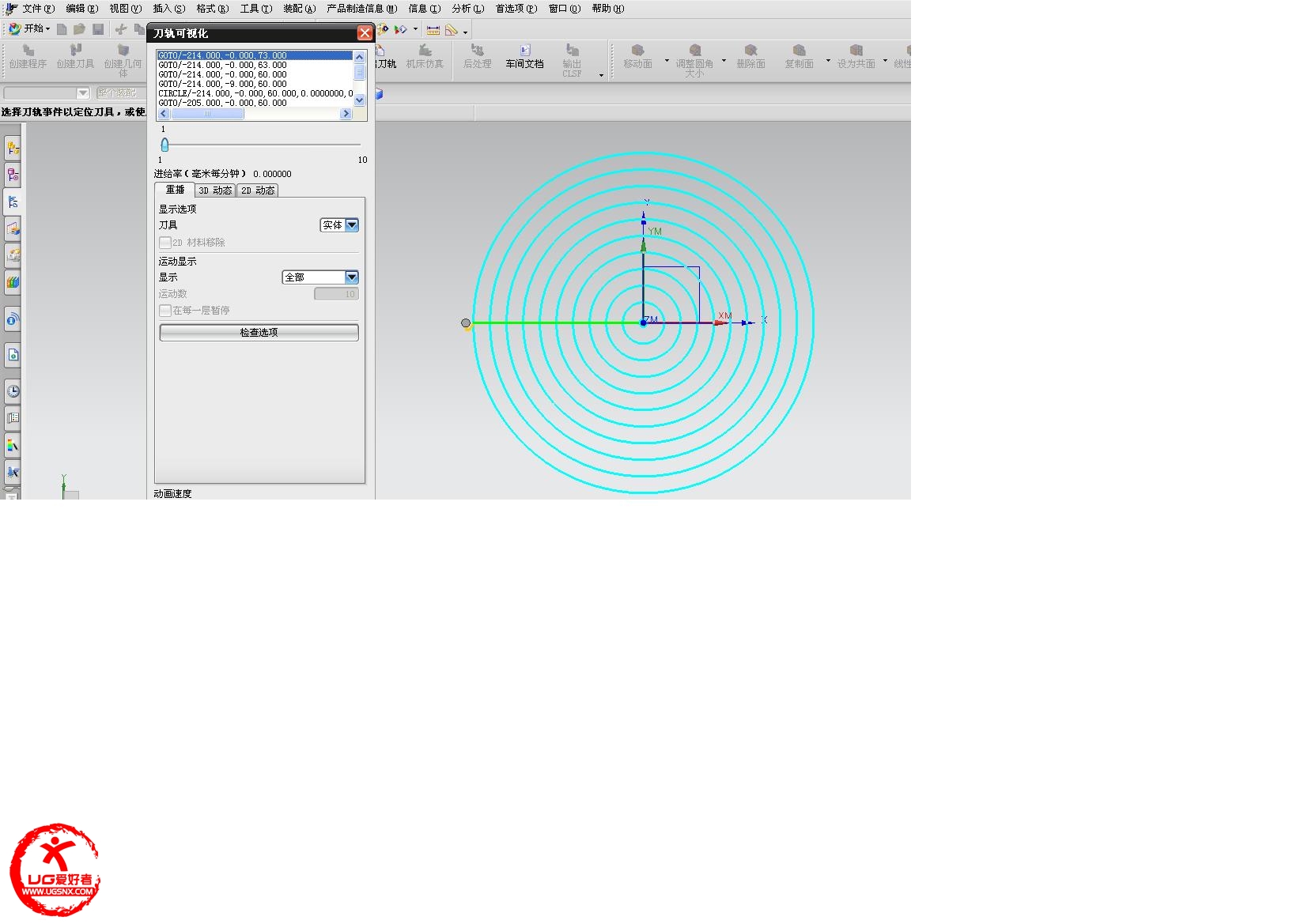1308x924 pixels.
Task: Click the New file toolbar icon
Action: (x=62, y=29)
